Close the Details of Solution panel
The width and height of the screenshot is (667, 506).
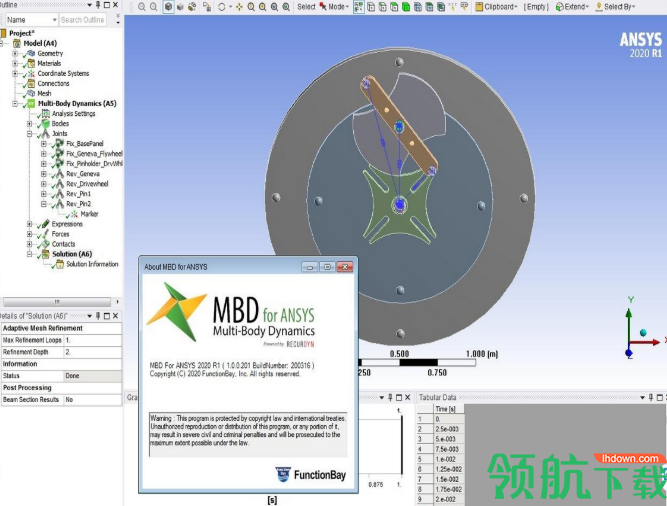(x=115, y=316)
